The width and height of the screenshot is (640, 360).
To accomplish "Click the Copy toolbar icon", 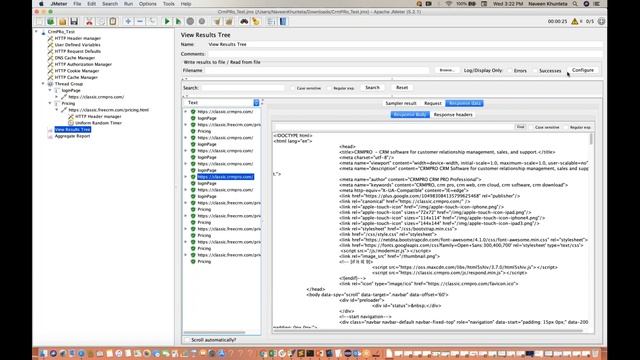I will (x=101, y=21).
